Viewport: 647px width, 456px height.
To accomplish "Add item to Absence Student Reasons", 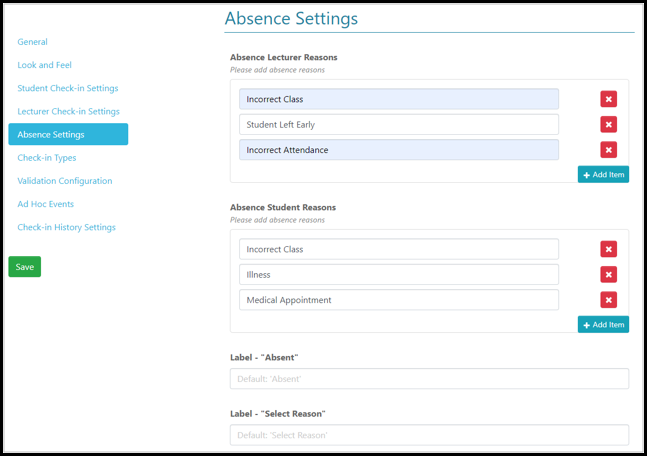I will pos(603,324).
